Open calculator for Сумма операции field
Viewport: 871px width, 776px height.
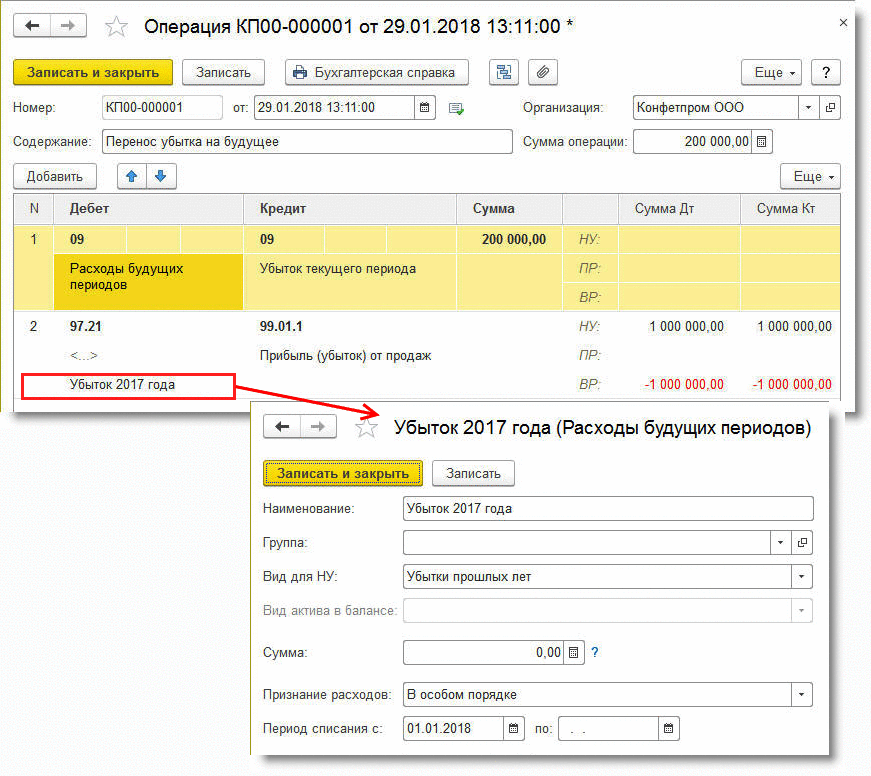762,142
